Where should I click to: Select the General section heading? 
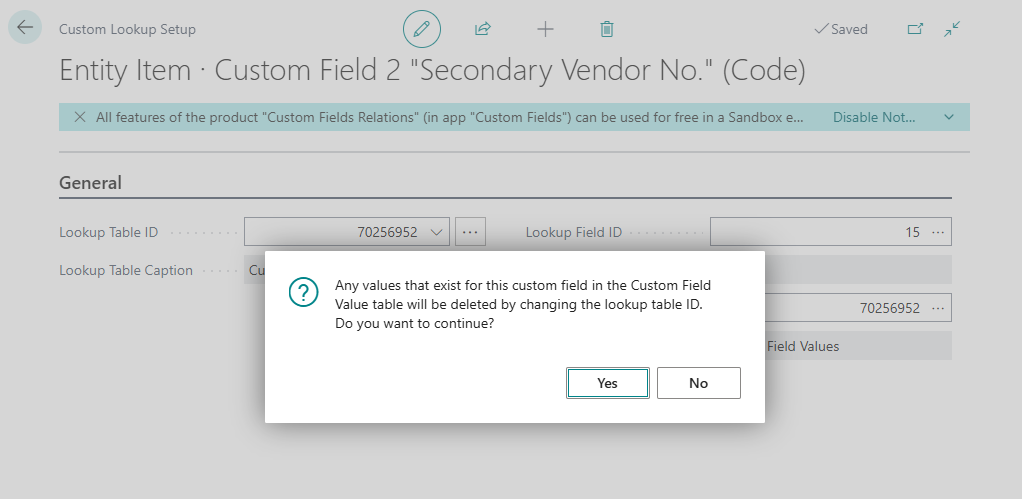click(90, 183)
